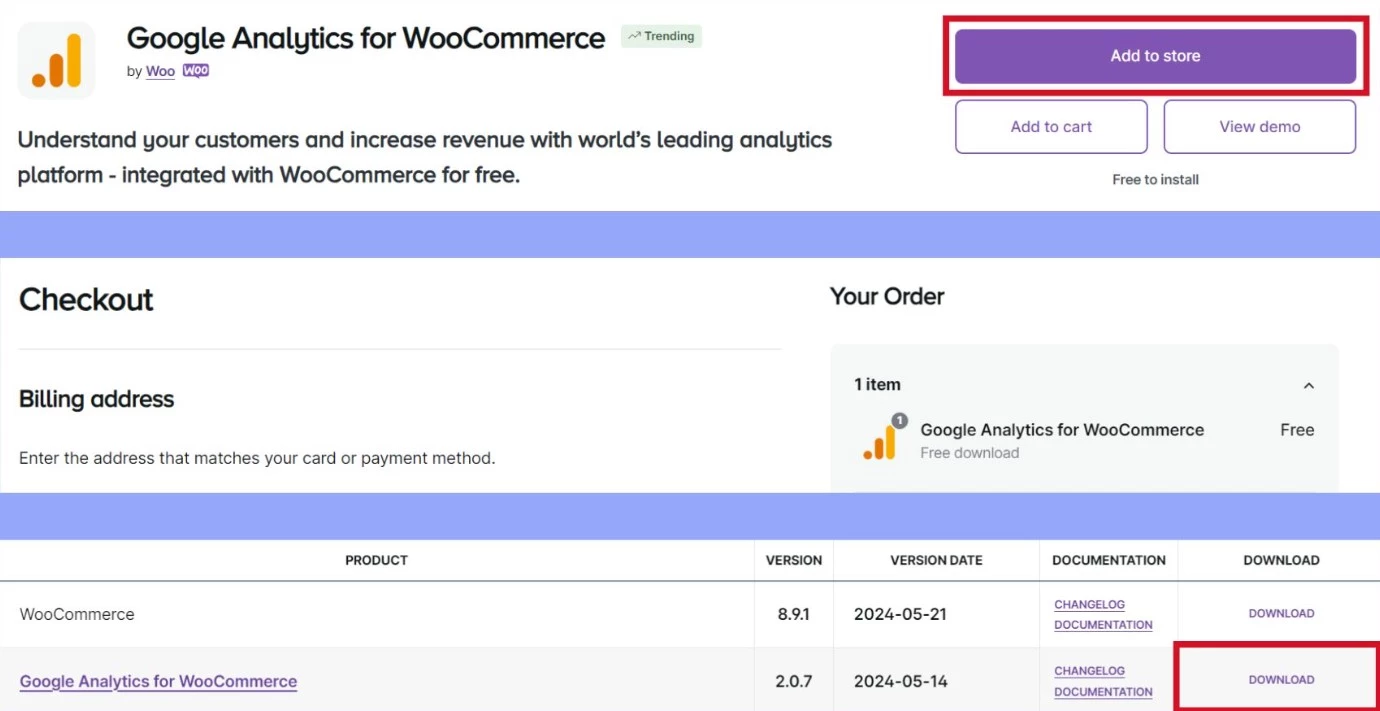Click the VERSION column header
Screen dimensions: 1380x711
pos(794,560)
